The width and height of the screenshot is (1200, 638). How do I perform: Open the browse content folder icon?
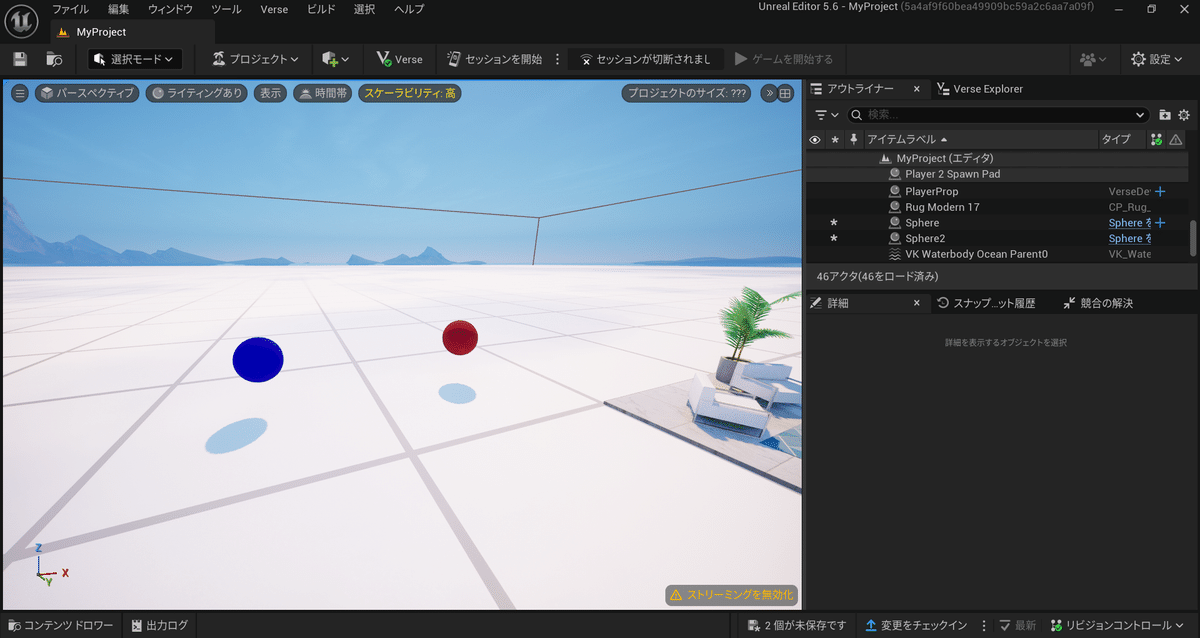54,59
